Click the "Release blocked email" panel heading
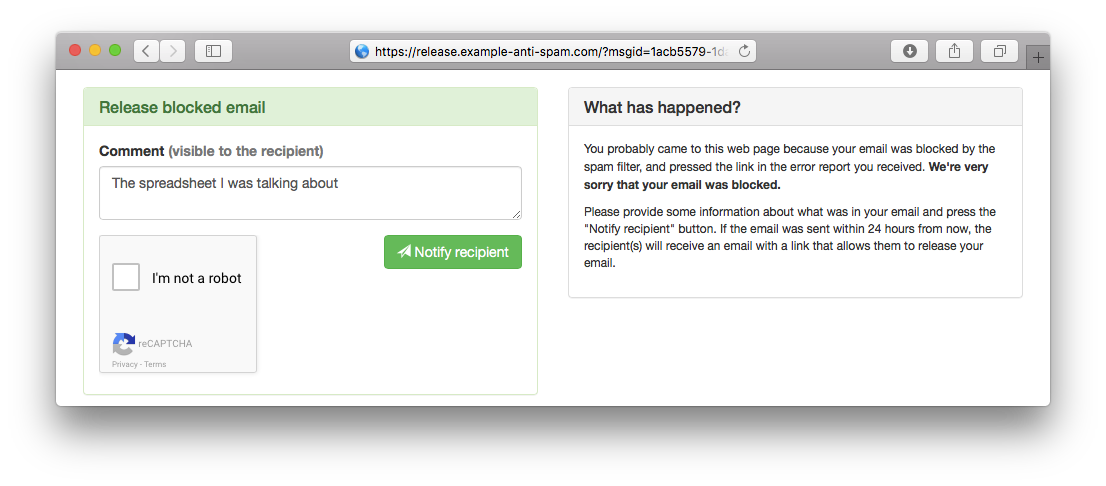1106x486 pixels. pos(182,107)
